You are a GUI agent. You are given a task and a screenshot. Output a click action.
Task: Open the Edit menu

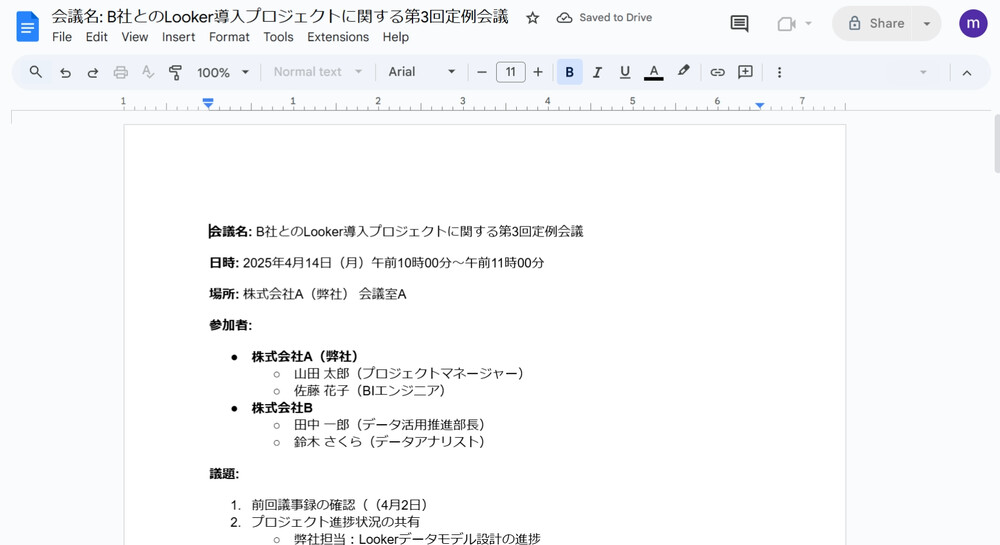96,37
